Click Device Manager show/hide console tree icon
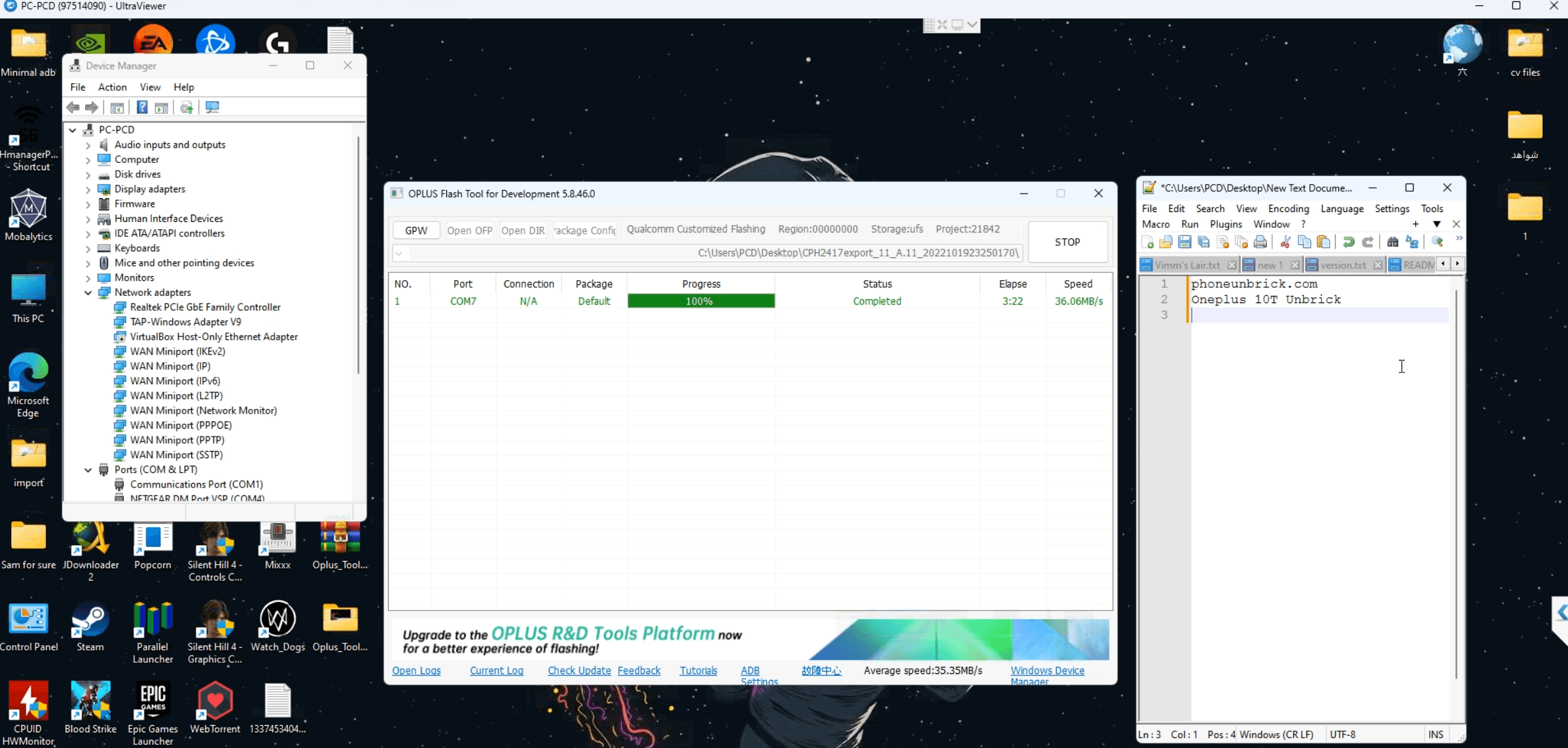1568x748 pixels. [117, 107]
